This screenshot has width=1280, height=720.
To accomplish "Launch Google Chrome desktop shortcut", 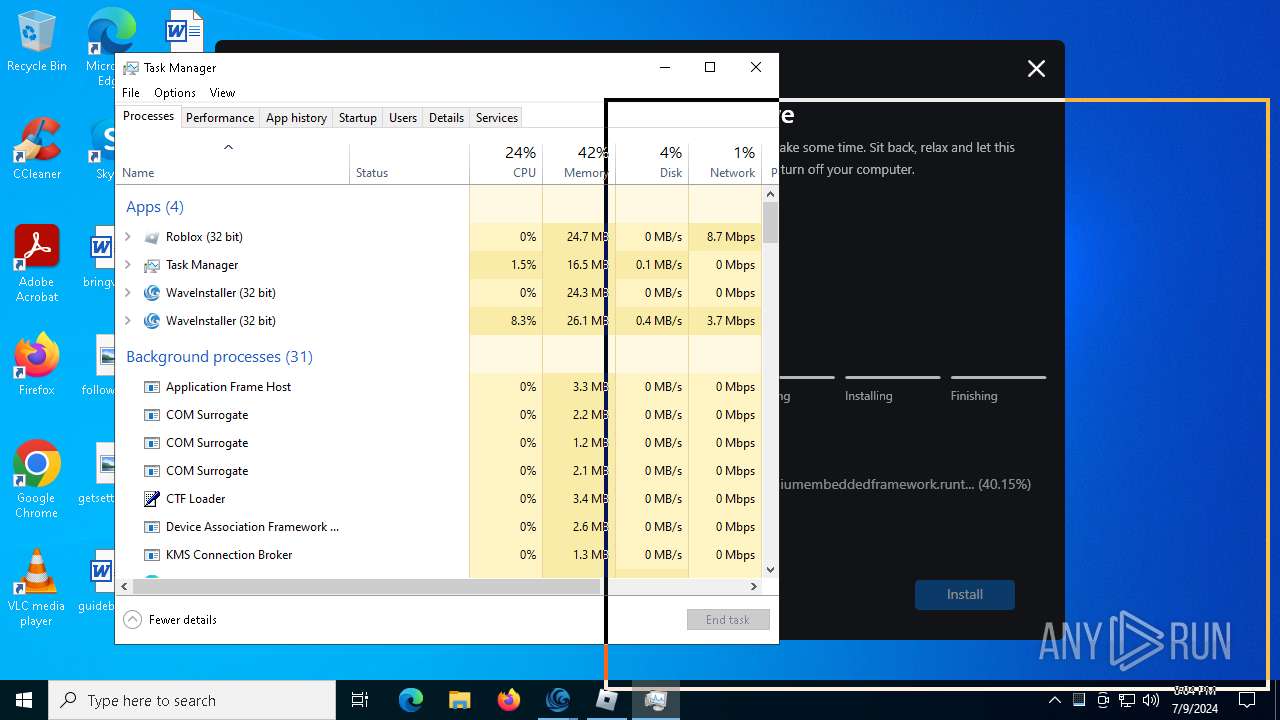I will 36,479.
